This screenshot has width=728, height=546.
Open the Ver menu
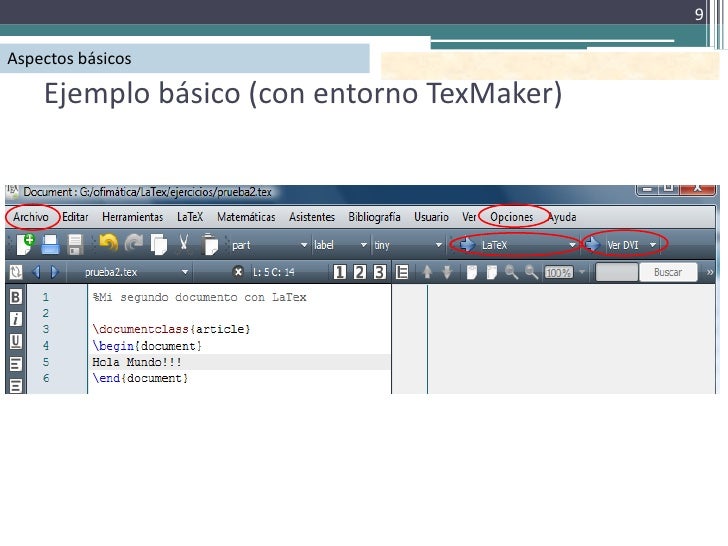(x=469, y=217)
